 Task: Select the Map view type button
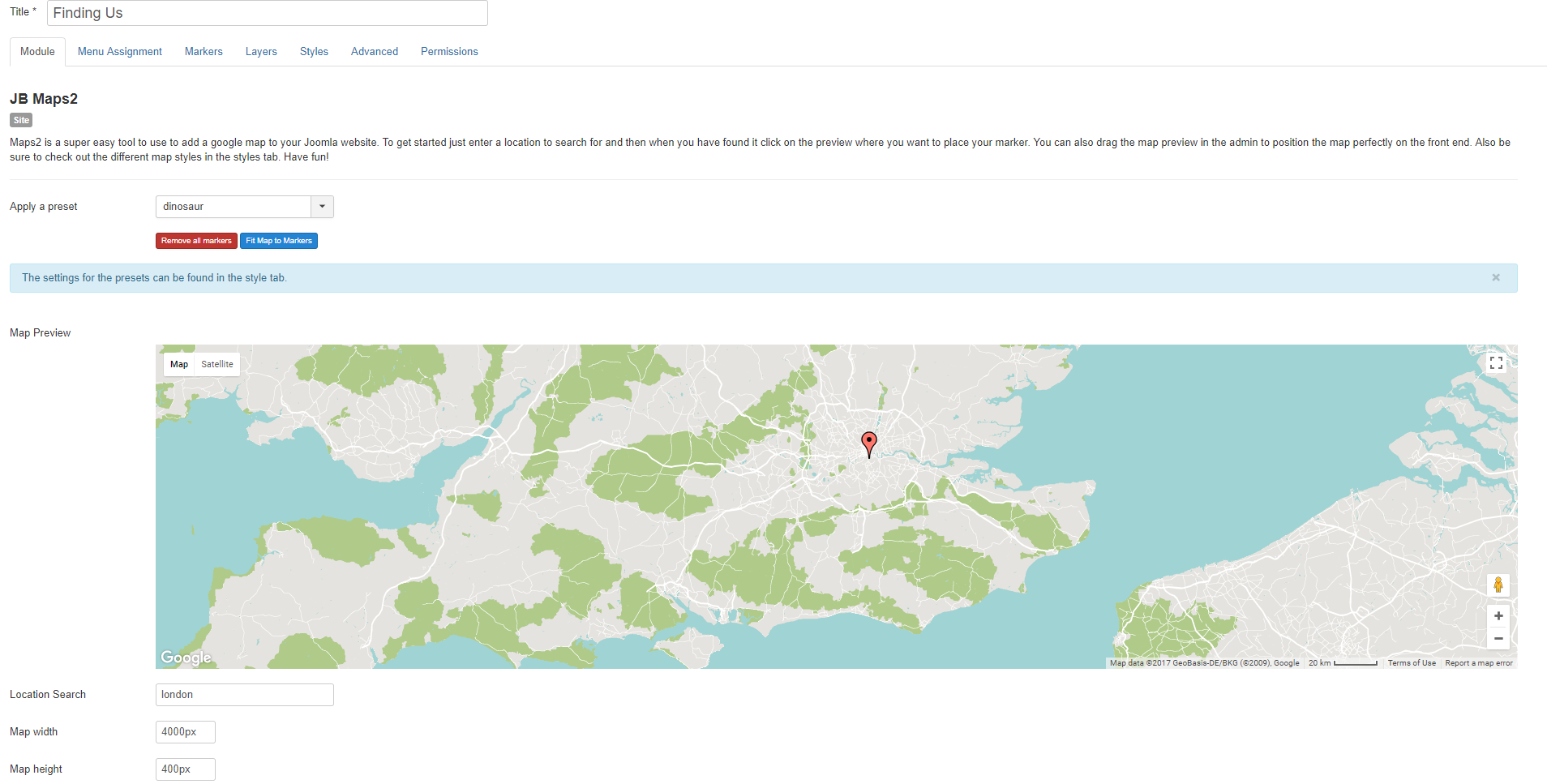click(179, 364)
